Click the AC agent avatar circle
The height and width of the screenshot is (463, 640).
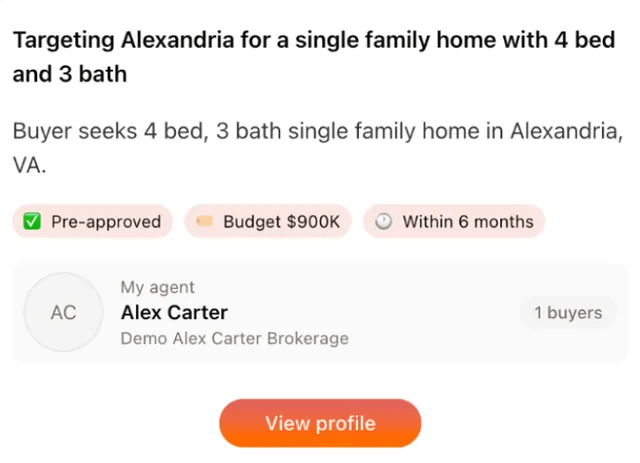point(63,312)
